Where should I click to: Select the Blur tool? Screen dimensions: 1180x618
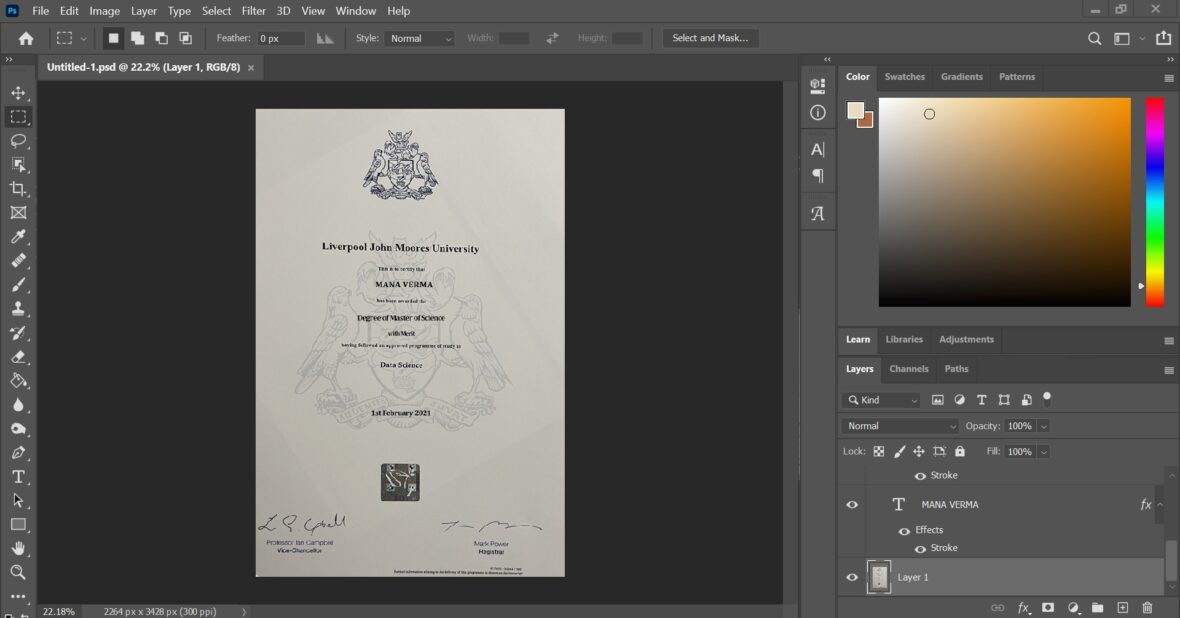pos(18,405)
